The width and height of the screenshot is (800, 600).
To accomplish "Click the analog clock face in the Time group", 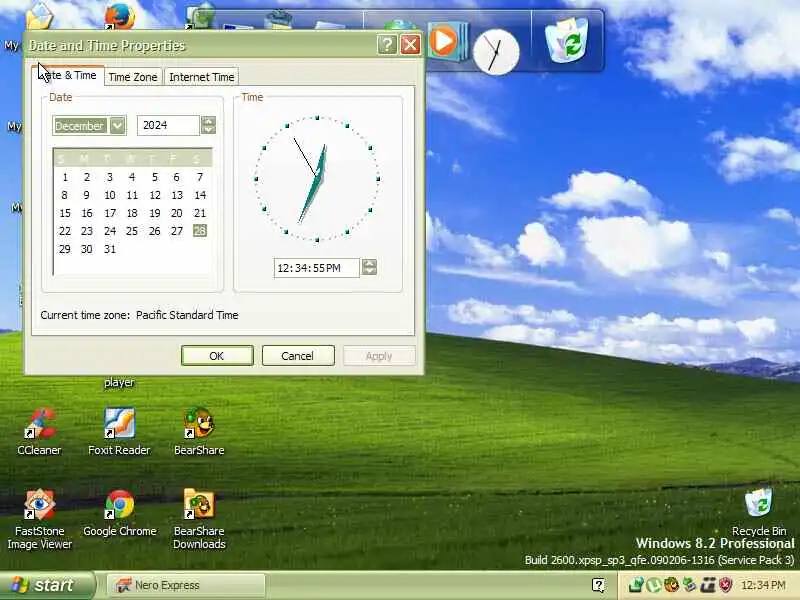I will point(317,179).
